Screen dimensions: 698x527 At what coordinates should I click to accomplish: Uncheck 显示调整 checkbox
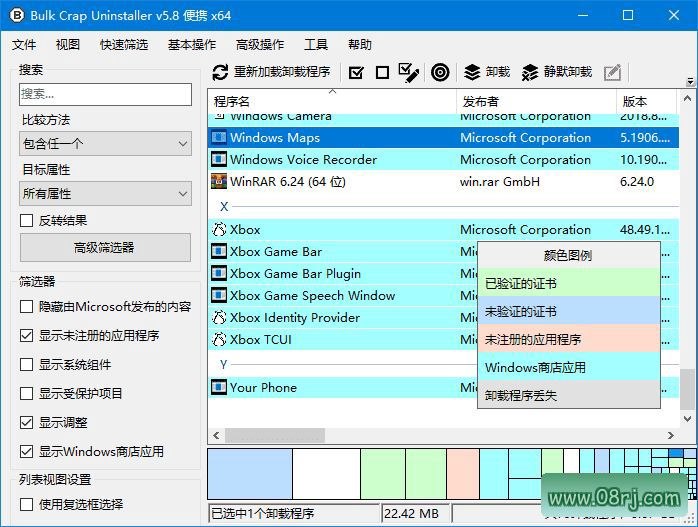click(26, 422)
